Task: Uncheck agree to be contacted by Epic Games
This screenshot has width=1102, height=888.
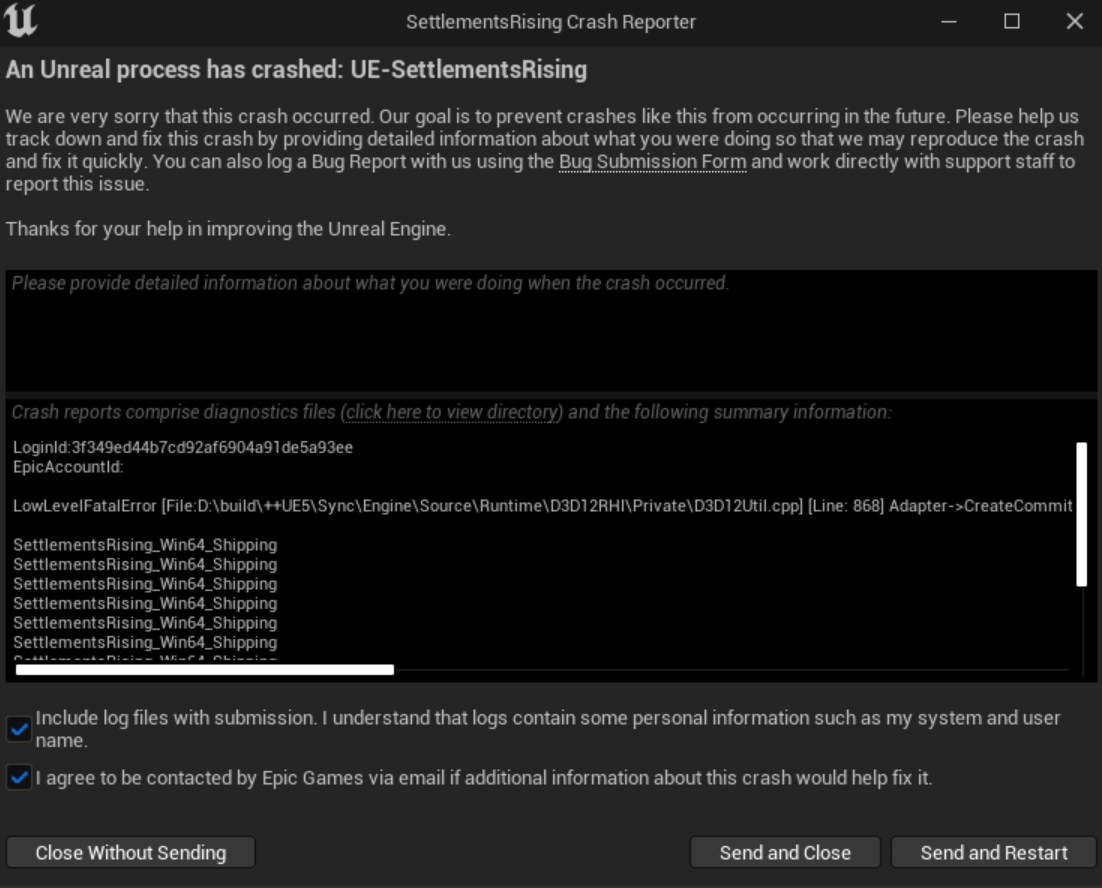Action: coord(19,777)
